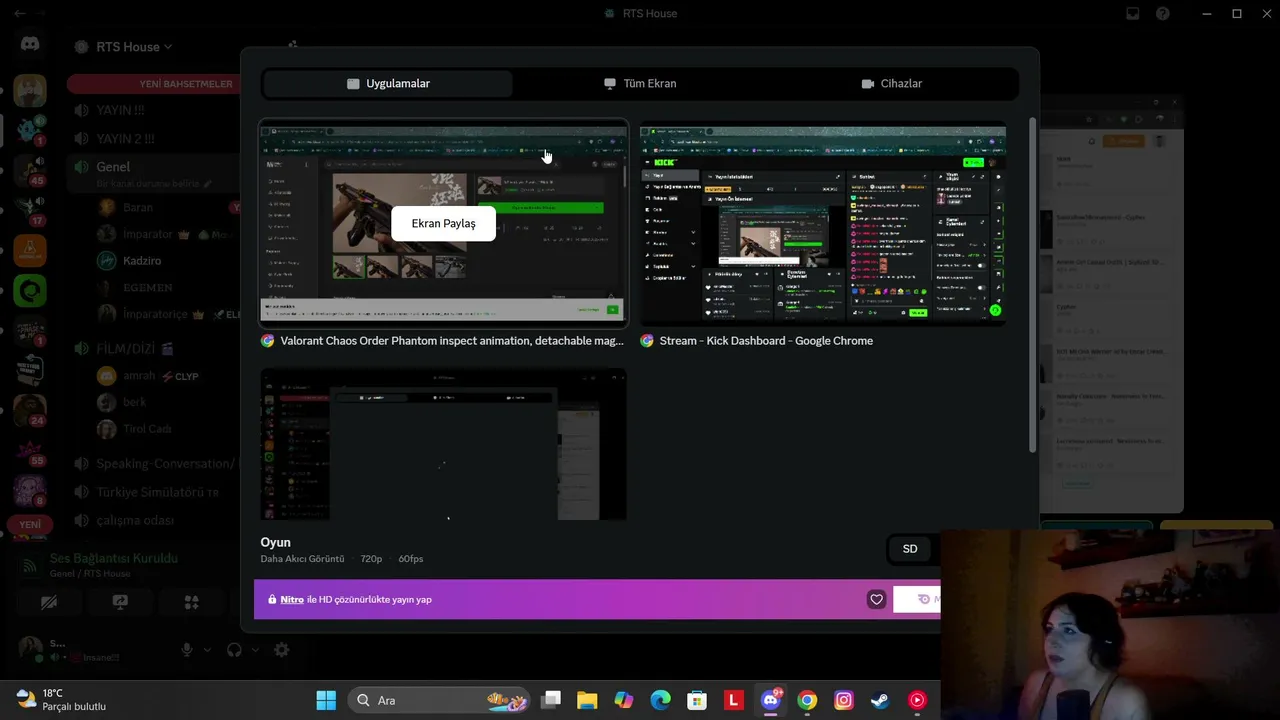The width and height of the screenshot is (1280, 720).
Task: Open Instagram from the taskbar
Action: pyautogui.click(x=844, y=700)
